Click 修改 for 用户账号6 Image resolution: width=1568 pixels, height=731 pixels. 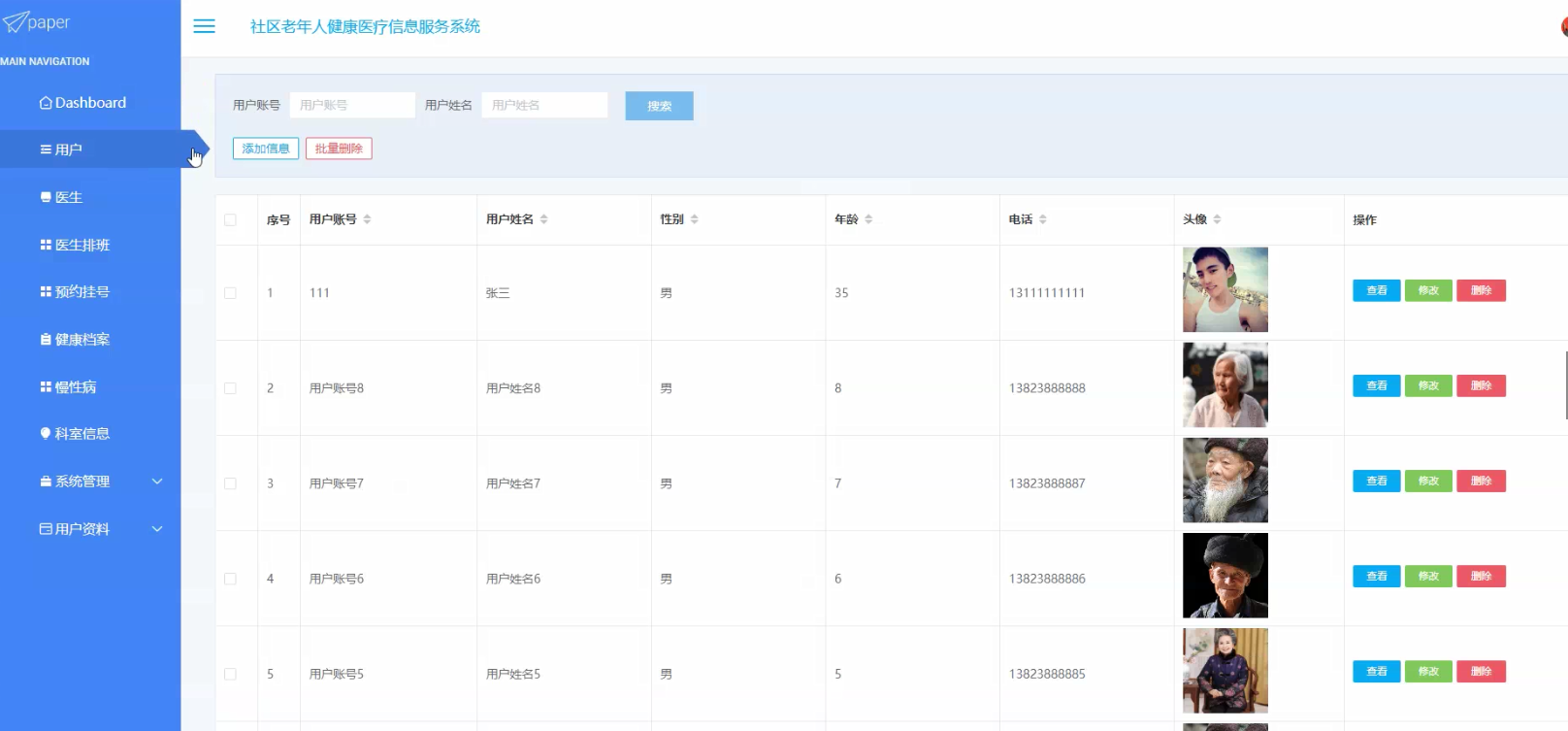(1428, 576)
